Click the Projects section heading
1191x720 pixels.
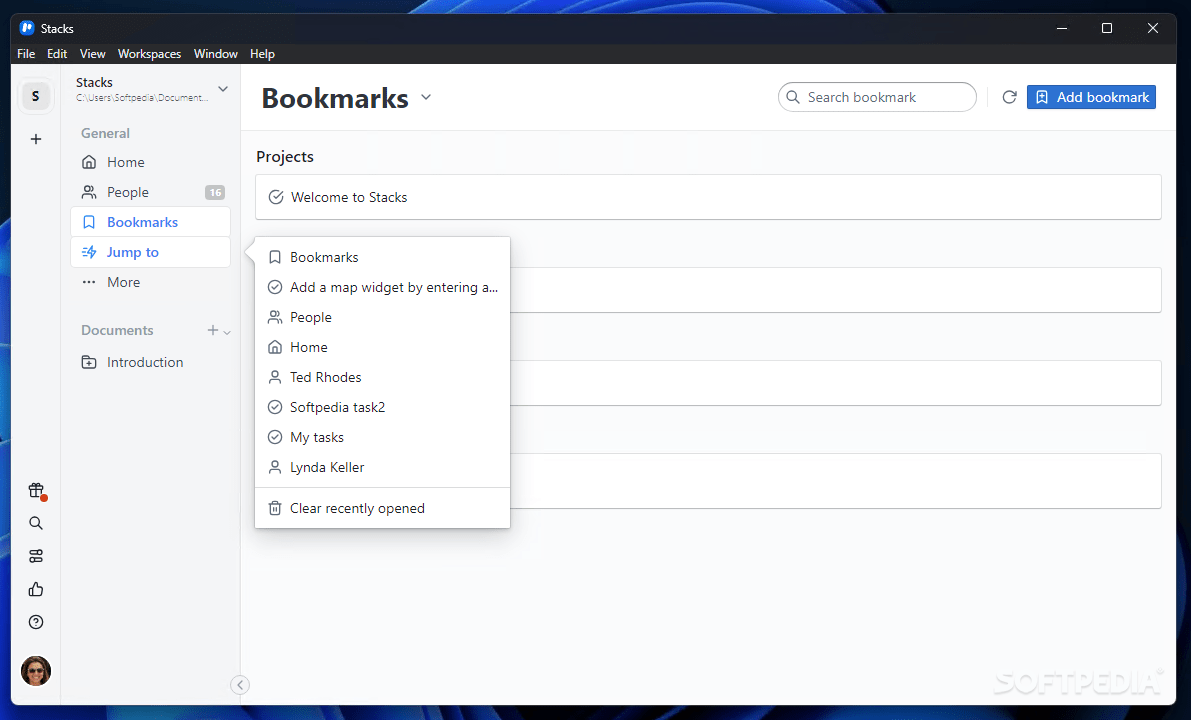(x=285, y=156)
